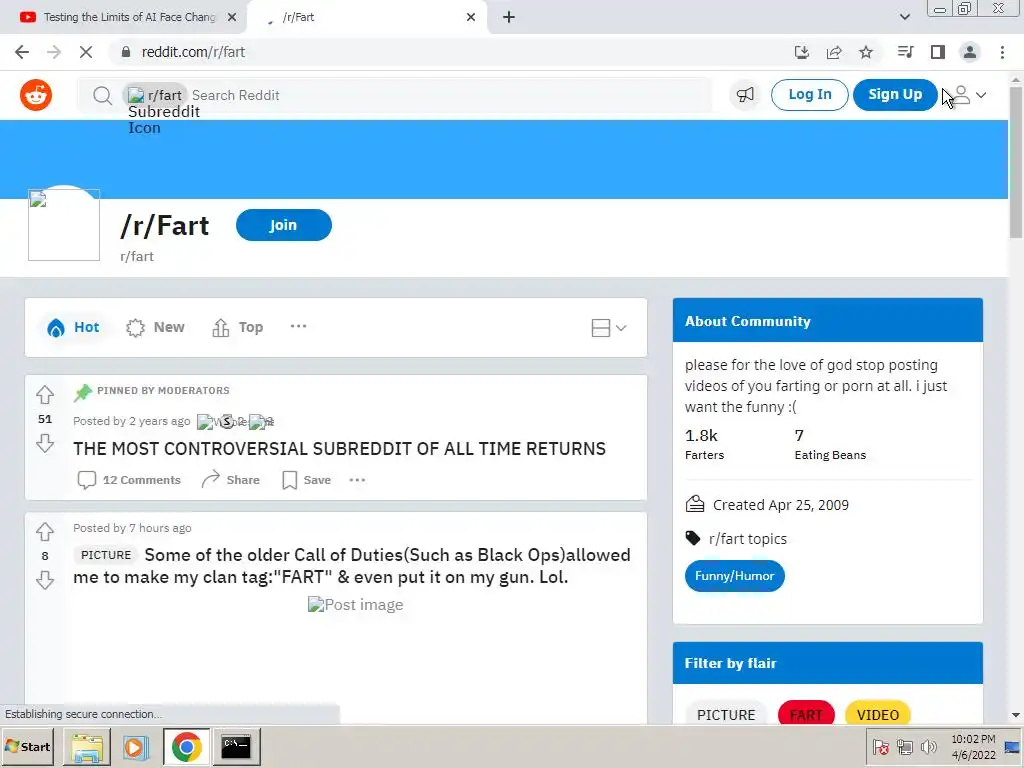Open 12 Comments on pinned post
The width and height of the screenshot is (1024, 768).
pyautogui.click(x=129, y=480)
